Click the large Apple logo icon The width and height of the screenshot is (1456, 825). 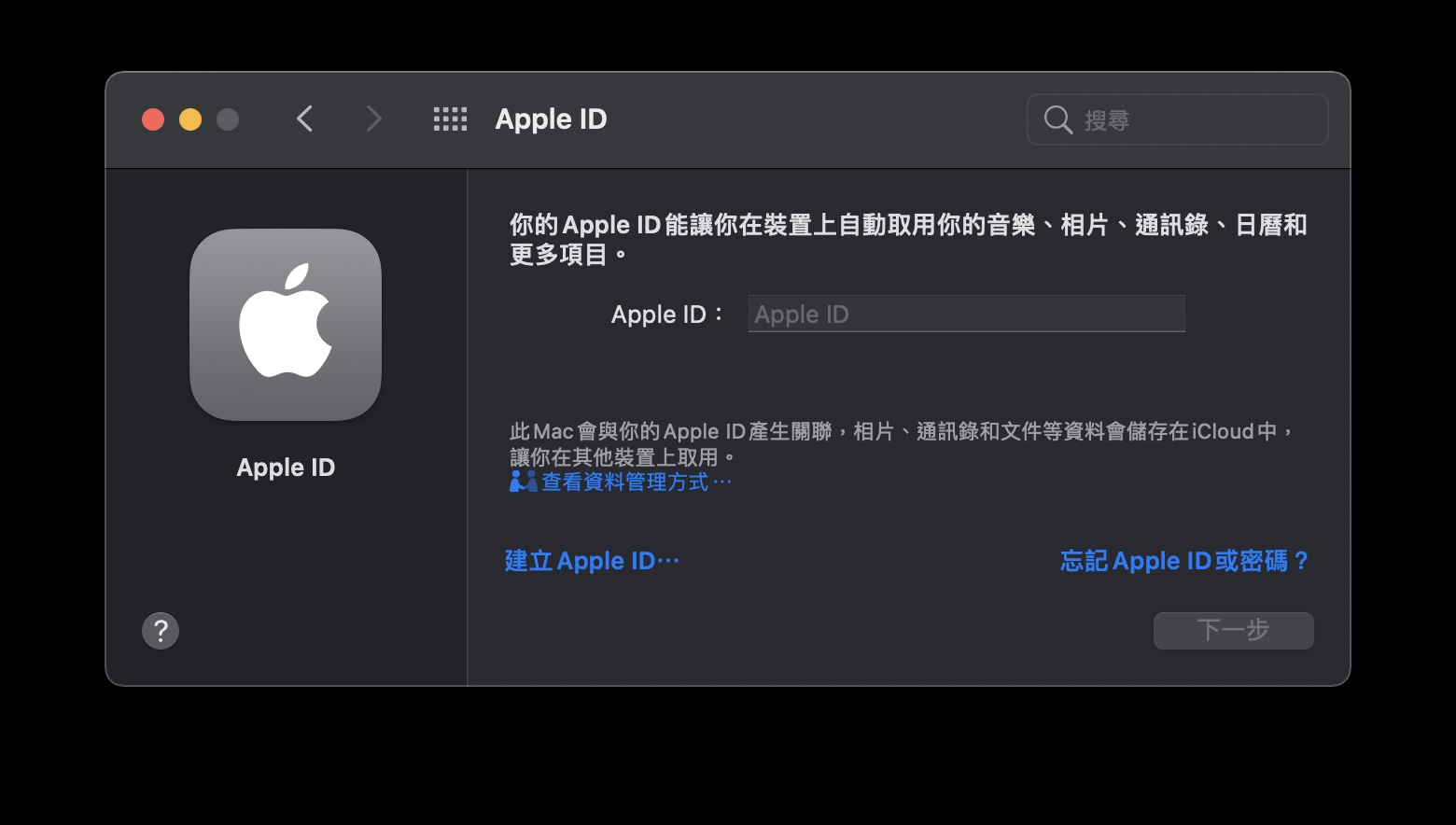click(x=286, y=325)
